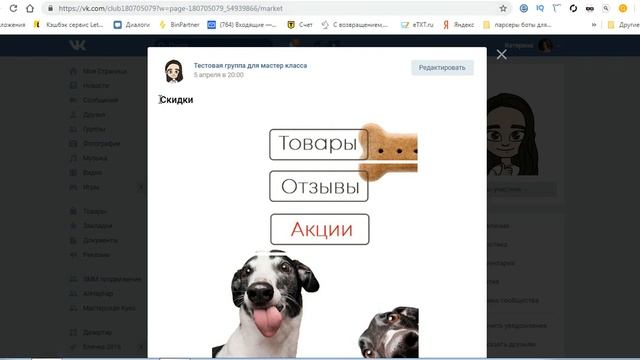Screen dimensions: 640x360
Task: Open the 'BinPartner' bookmark
Action: [x=180, y=25]
